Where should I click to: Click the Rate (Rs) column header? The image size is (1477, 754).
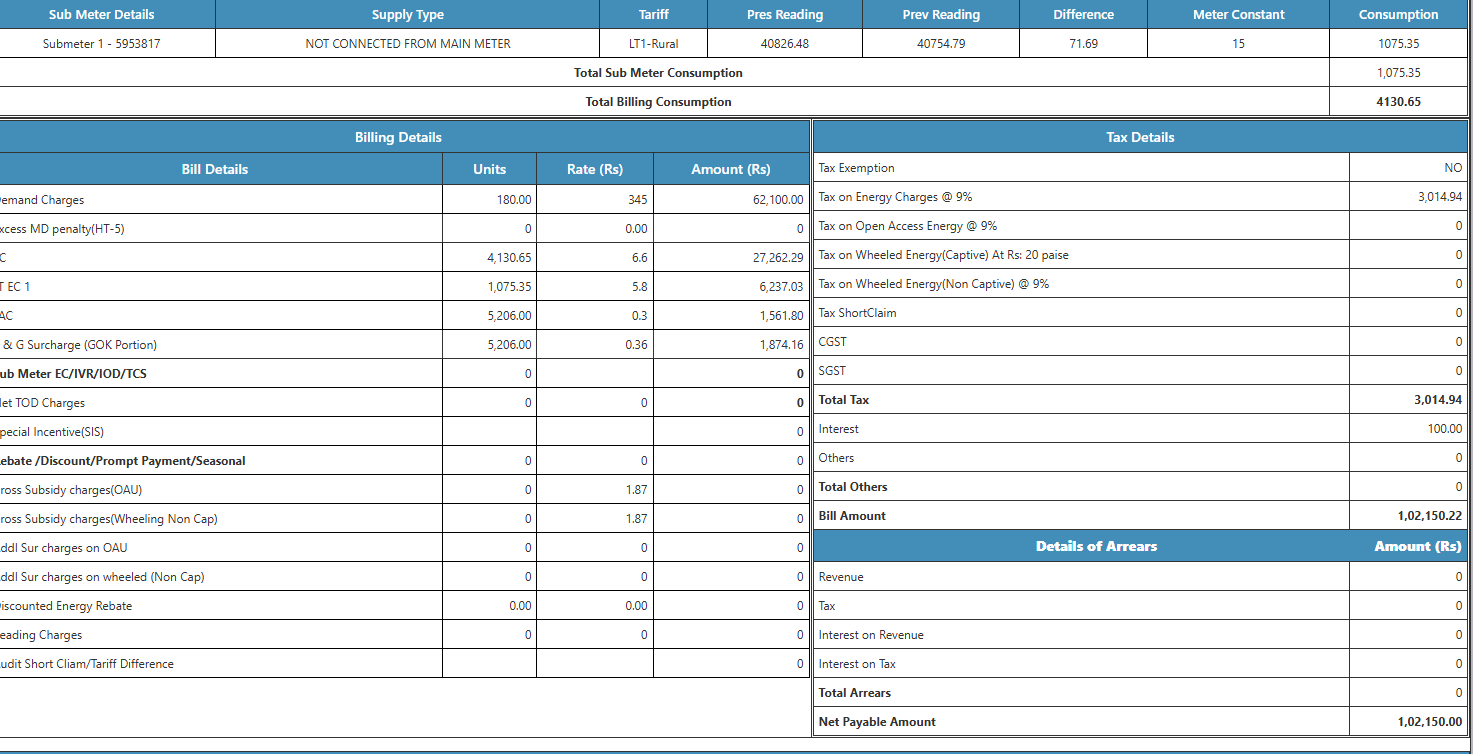click(594, 169)
